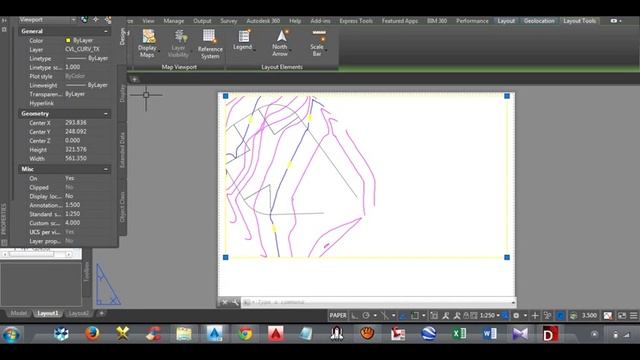The image size is (640, 360).
Task: Open the Output ribbon tab
Action: pyautogui.click(x=202, y=21)
